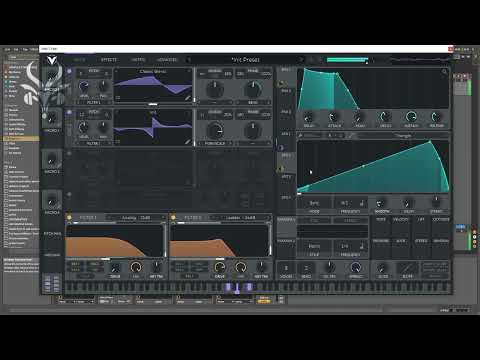This screenshot has height=360, width=480.
Task: Click Filter 2 cutoff slider below graph
Action: point(220,259)
